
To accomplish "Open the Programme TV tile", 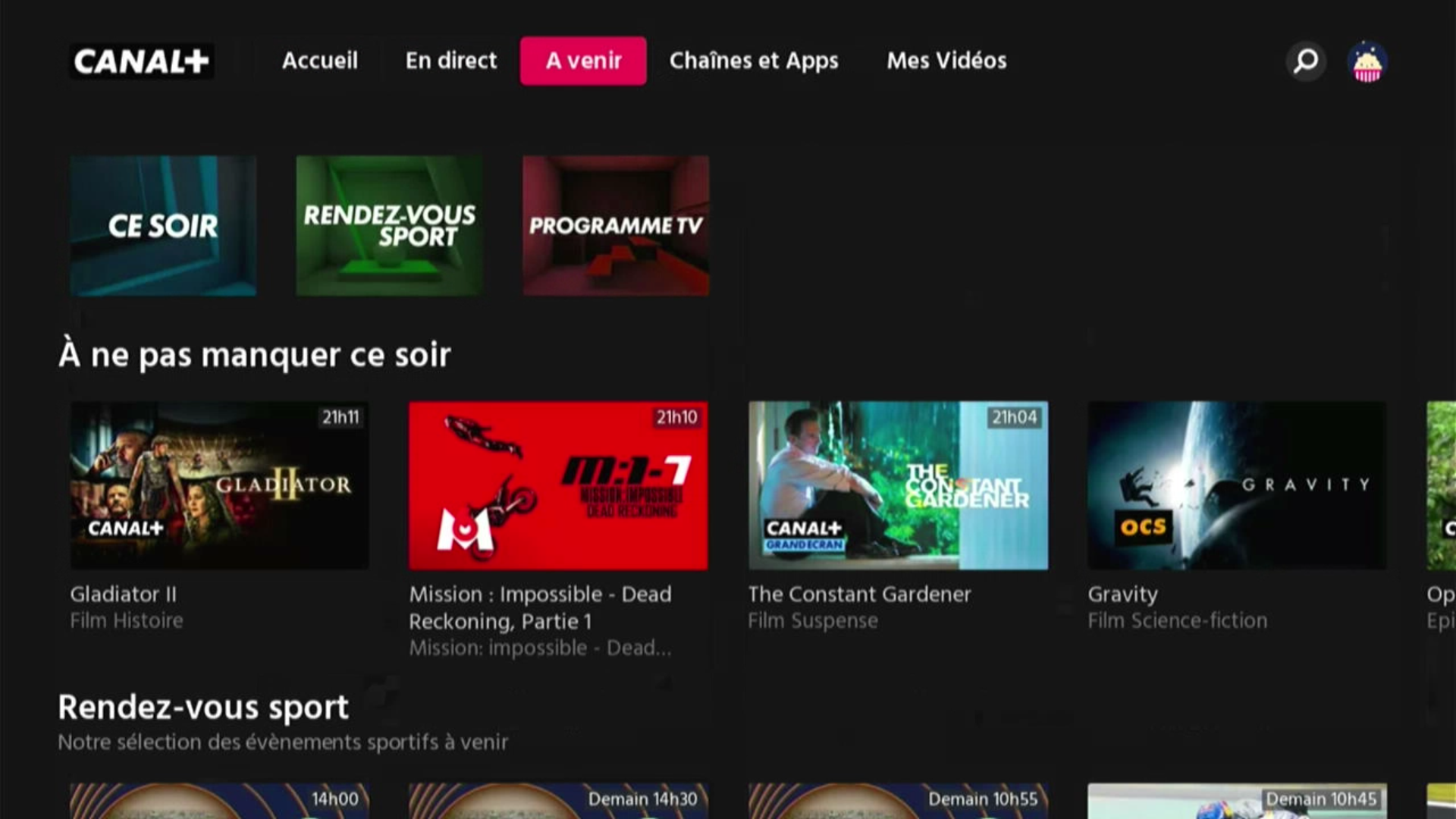I will click(x=616, y=226).
